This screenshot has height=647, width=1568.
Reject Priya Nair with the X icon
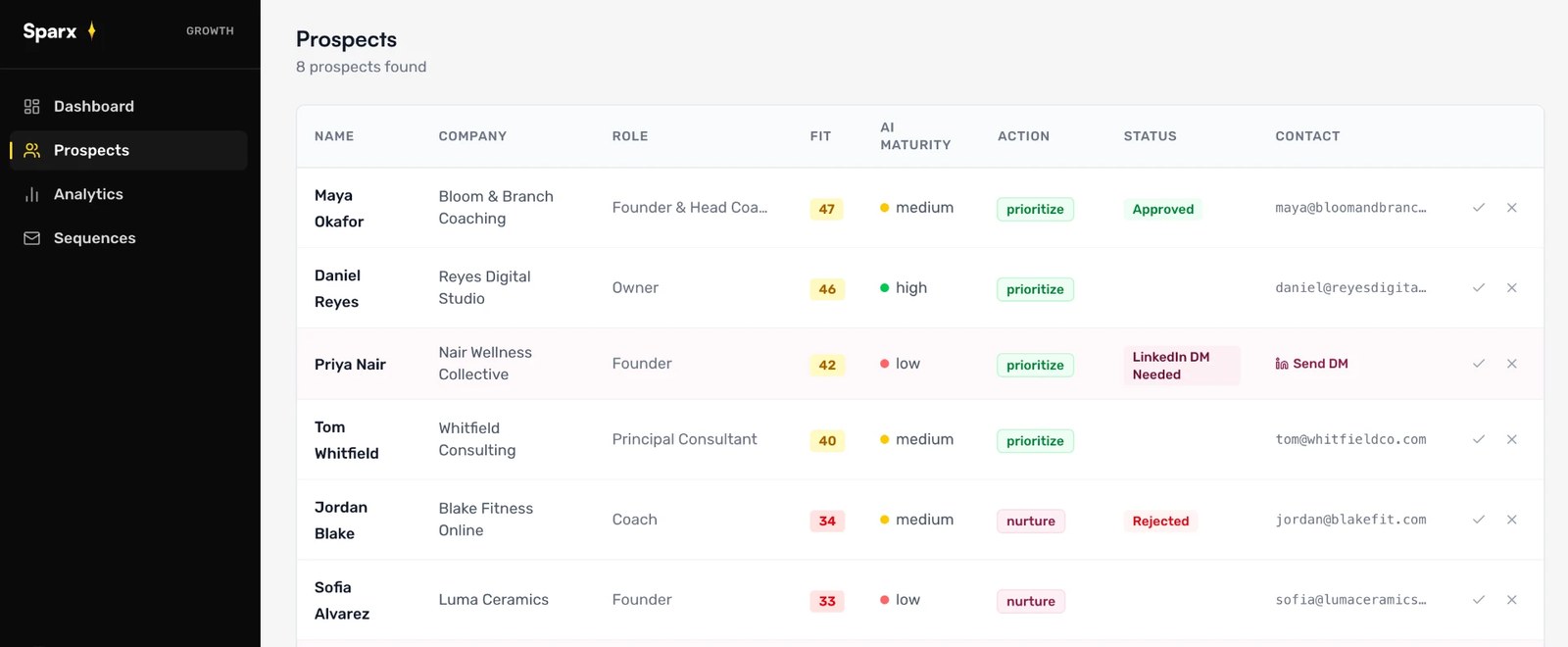tap(1512, 364)
